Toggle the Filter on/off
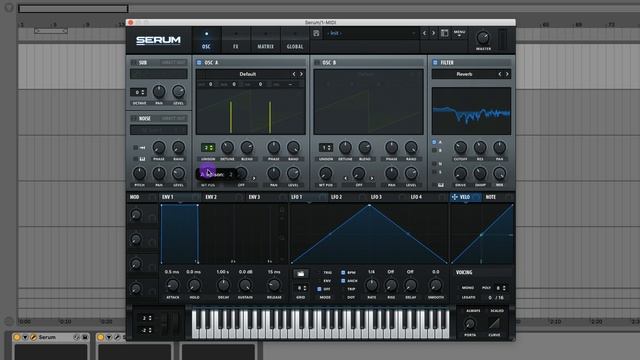 pos(435,62)
